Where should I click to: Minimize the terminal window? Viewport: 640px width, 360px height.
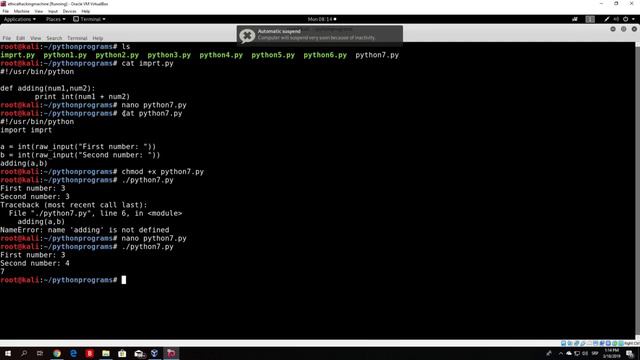[613, 29]
